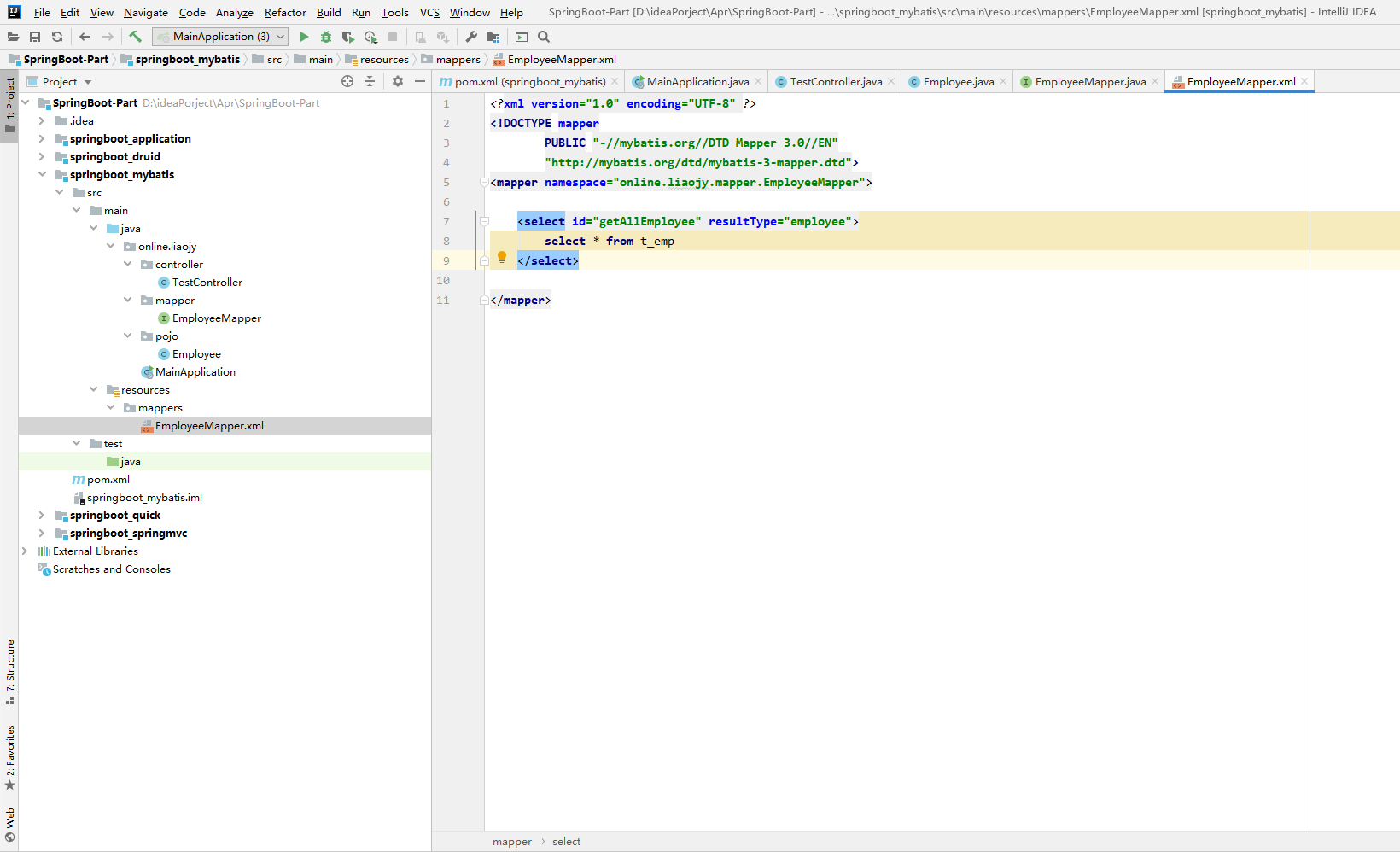This screenshot has height=852, width=1400.
Task: Open Search Everywhere magnifier icon
Action: (x=544, y=37)
